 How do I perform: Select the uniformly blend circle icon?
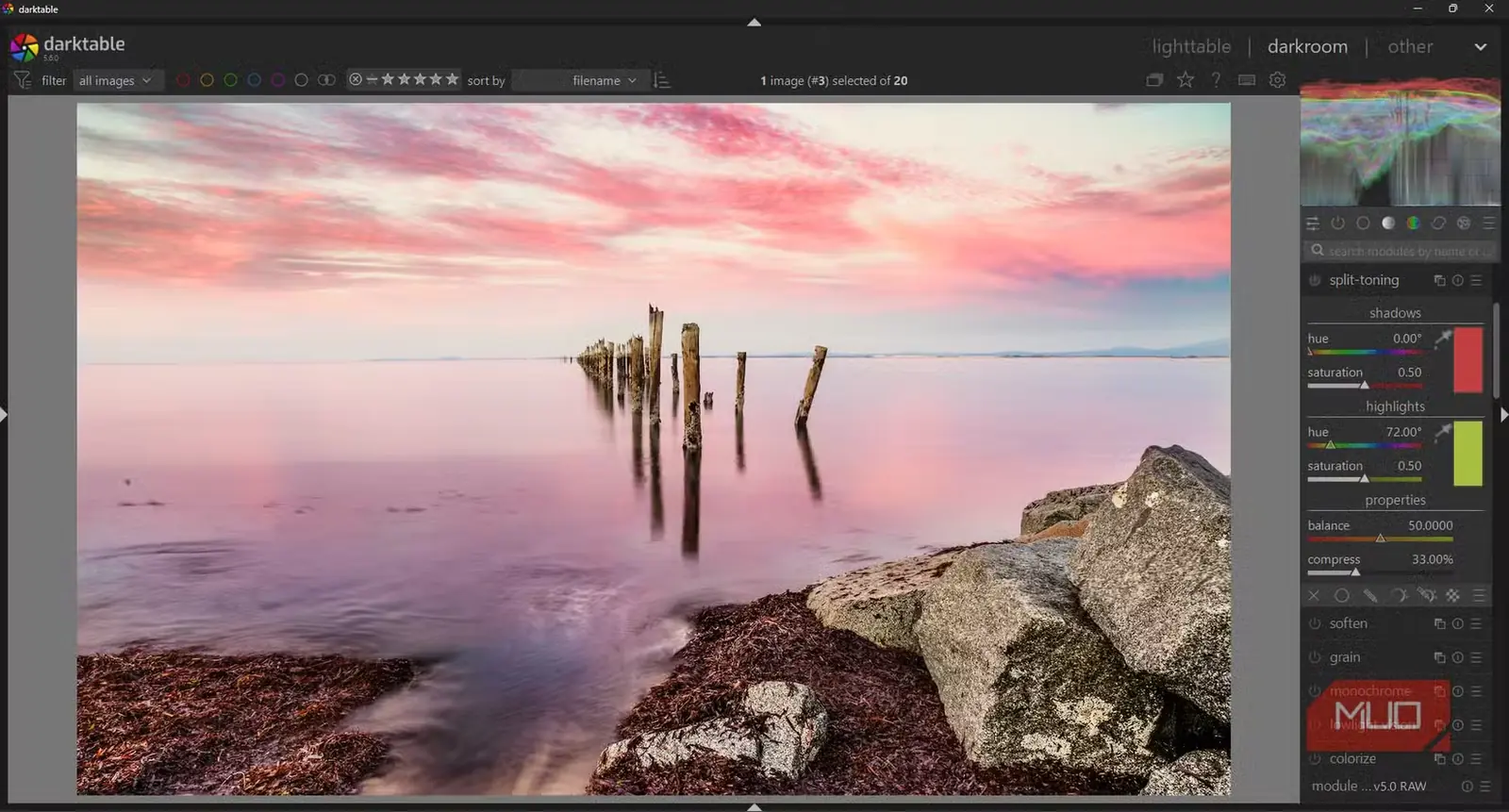1342,596
